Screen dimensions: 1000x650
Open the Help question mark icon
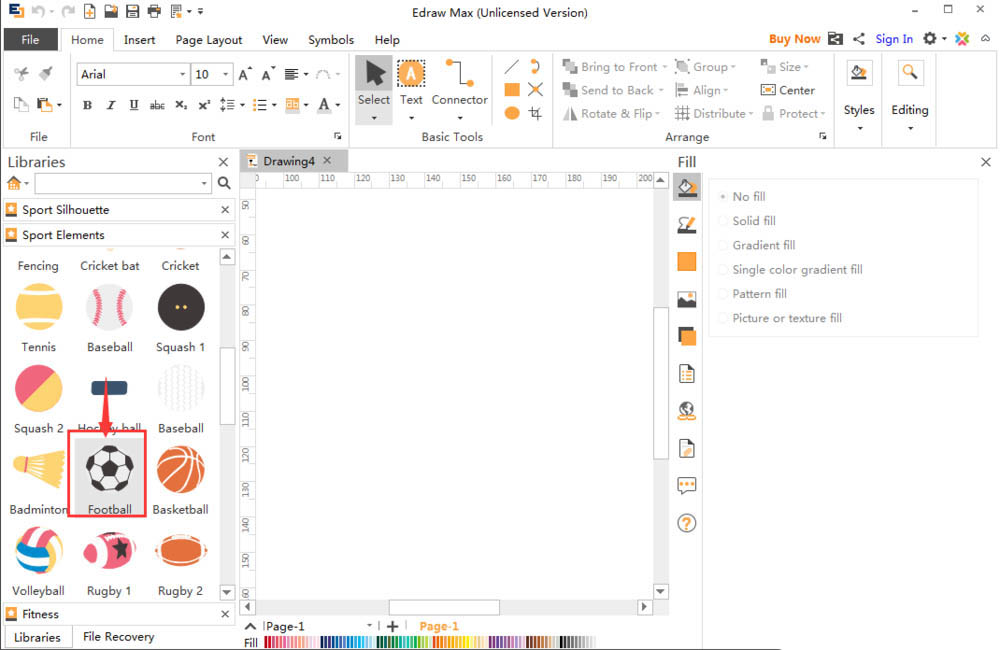(687, 523)
